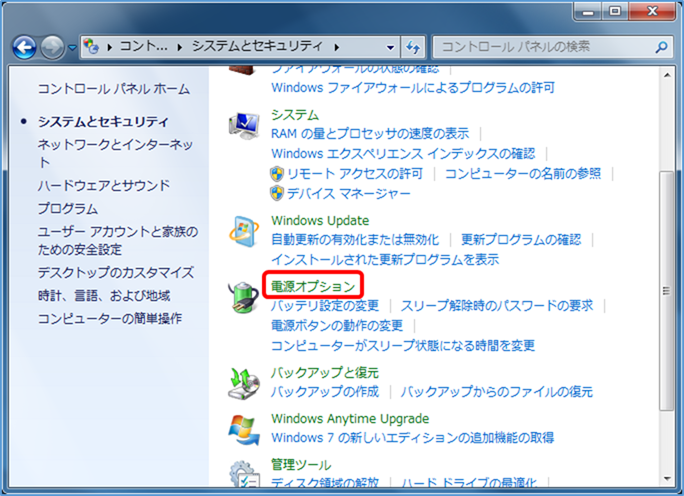684x496 pixels.
Task: Open ユーザー アカウントと家族のための安全設定 category
Action: 118,240
